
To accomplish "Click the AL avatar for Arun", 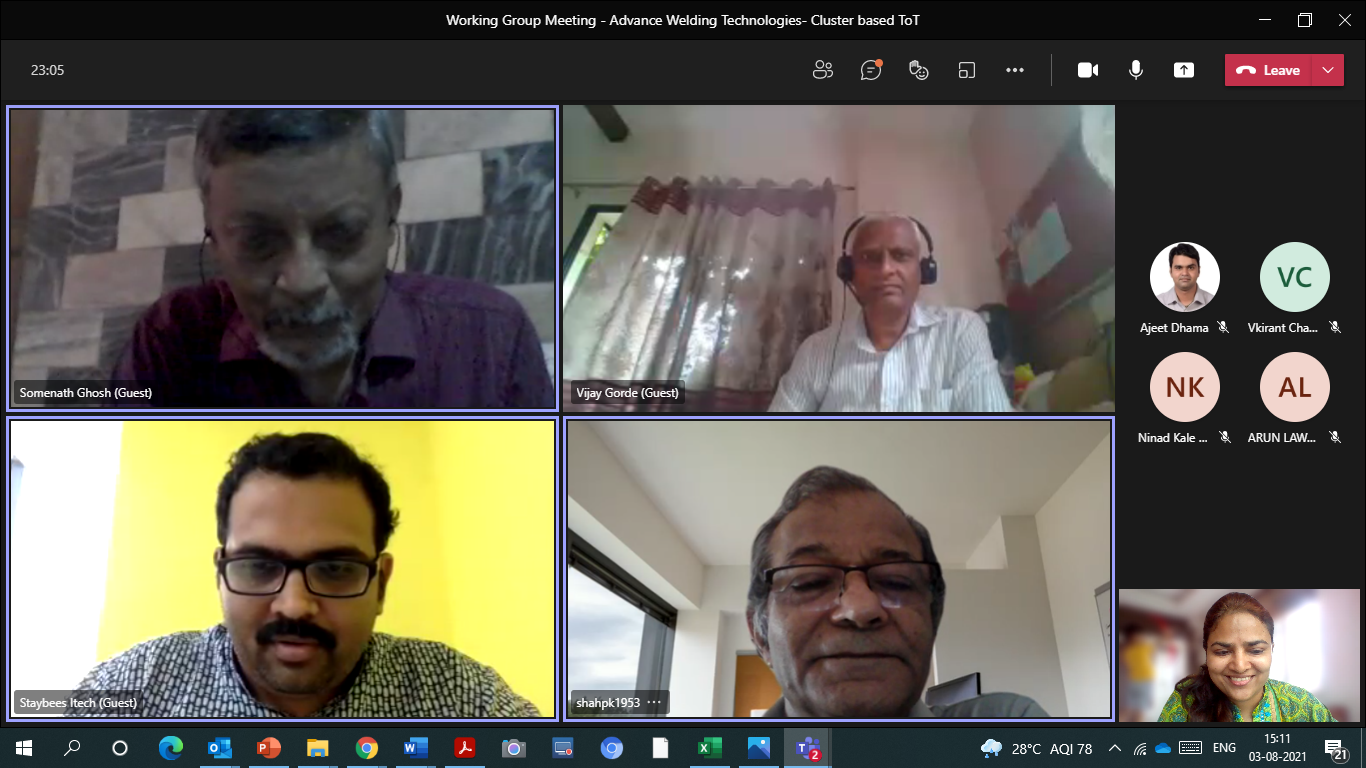I will 1294,387.
